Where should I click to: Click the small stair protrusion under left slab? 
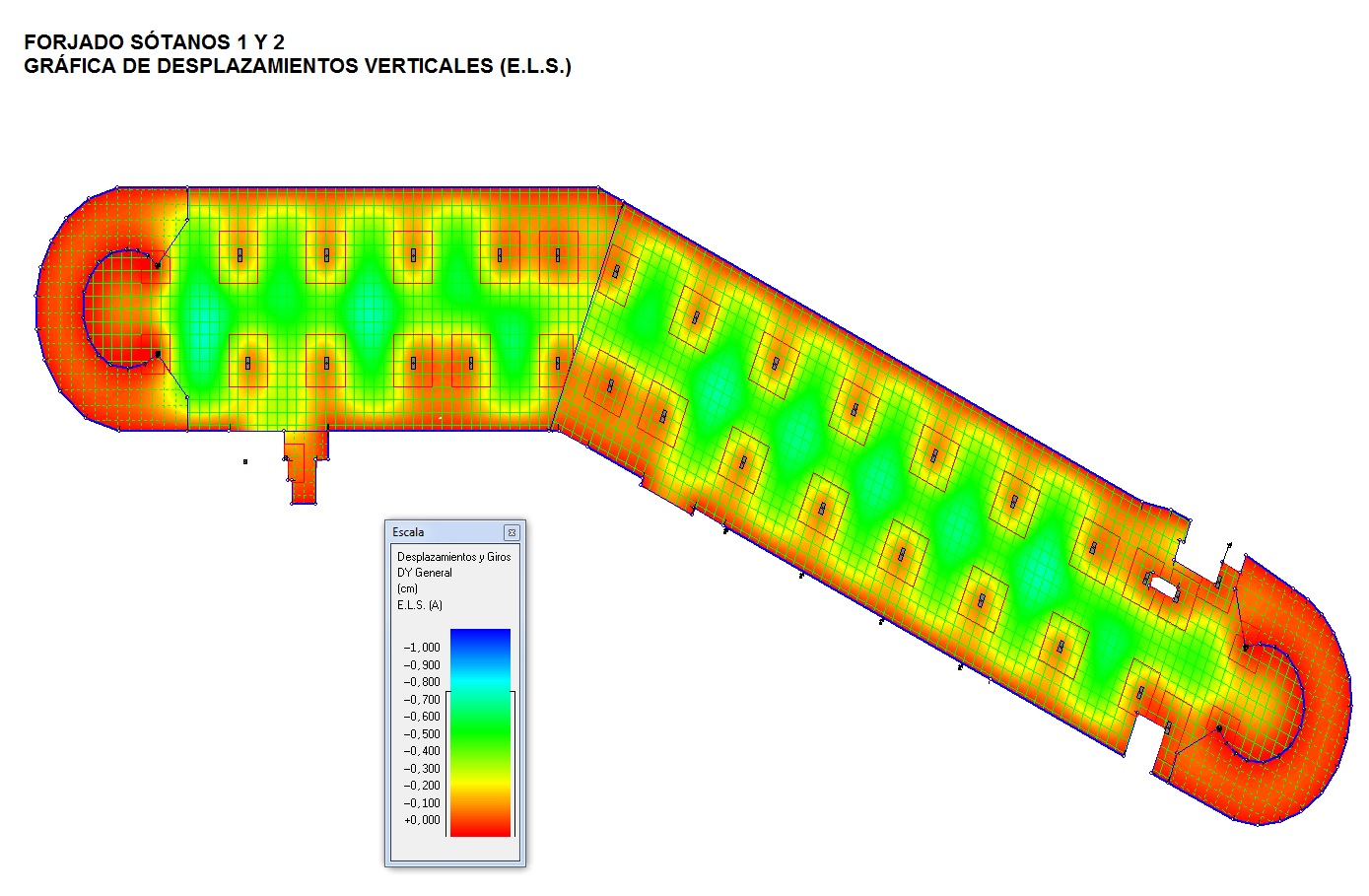(304, 473)
